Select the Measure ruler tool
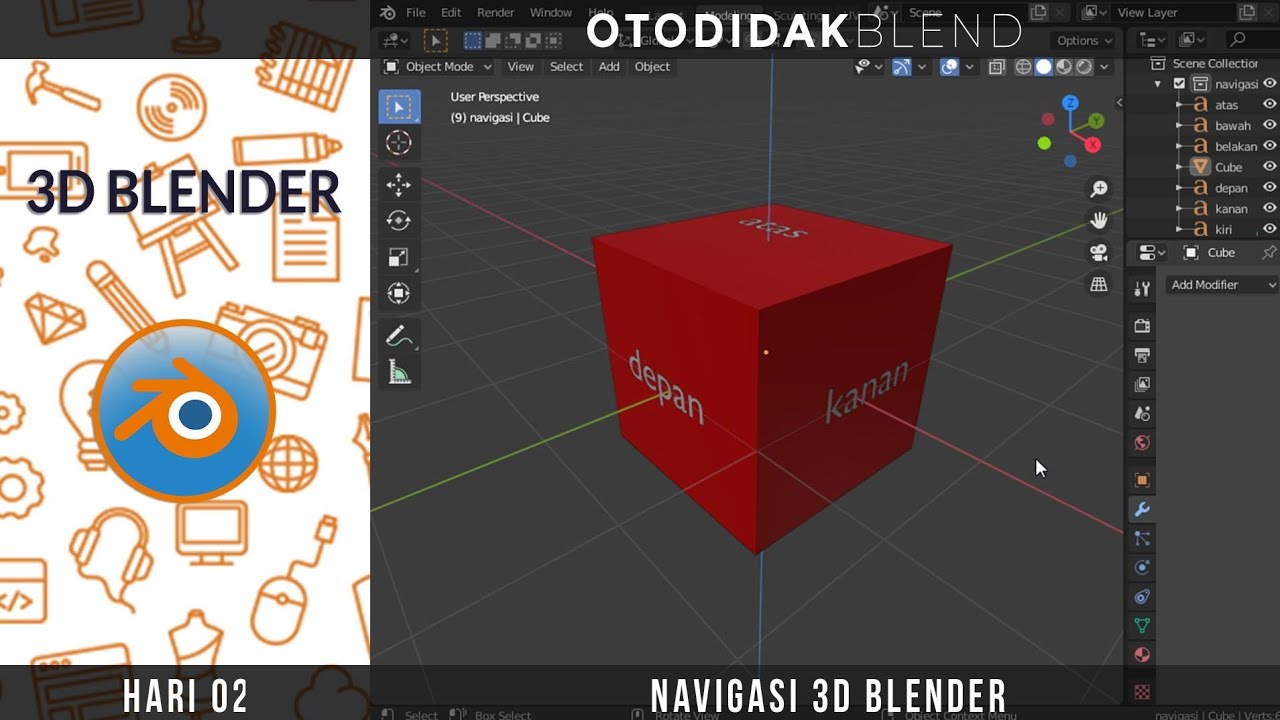 tap(399, 372)
